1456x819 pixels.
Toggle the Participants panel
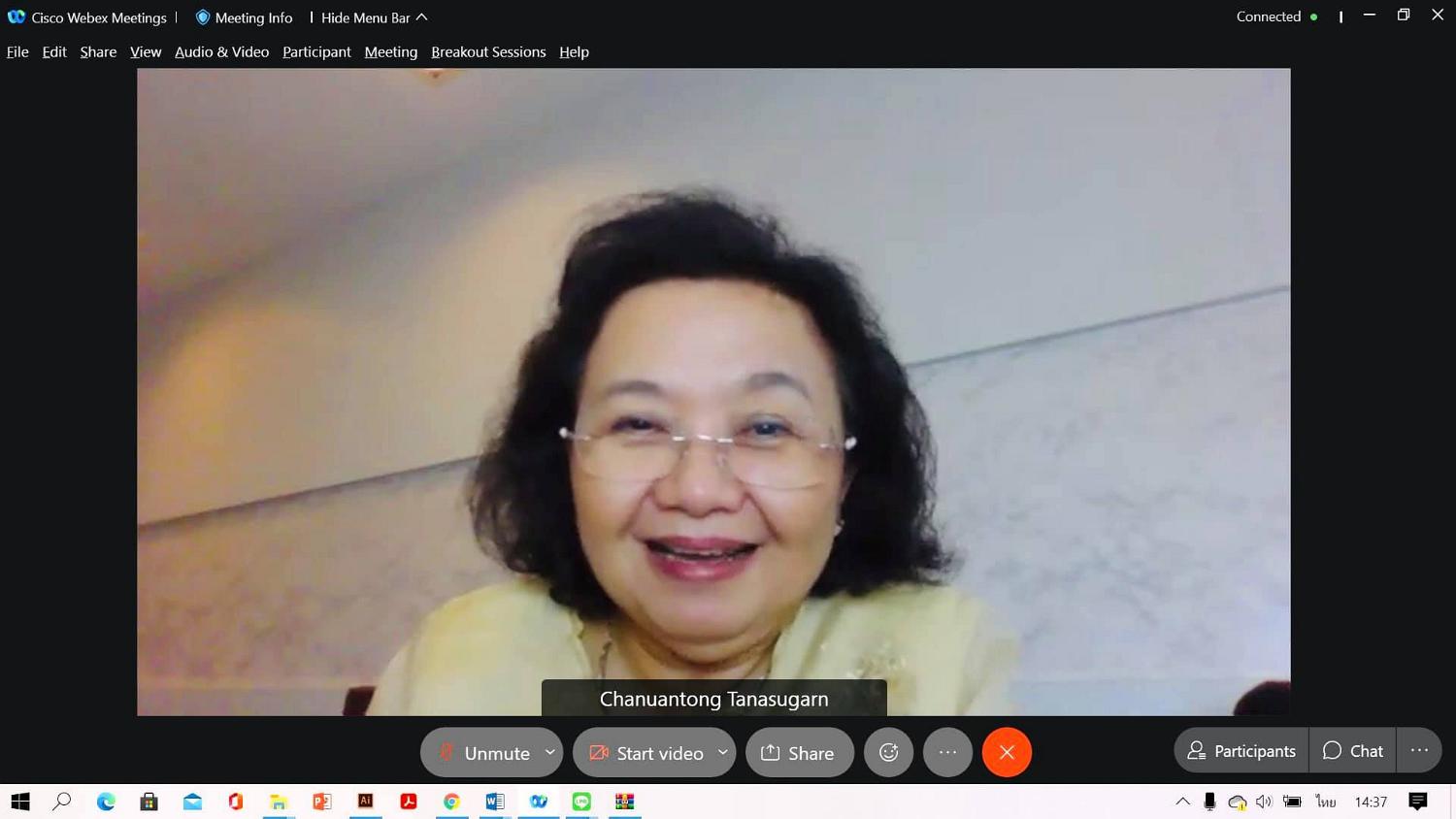[1241, 751]
